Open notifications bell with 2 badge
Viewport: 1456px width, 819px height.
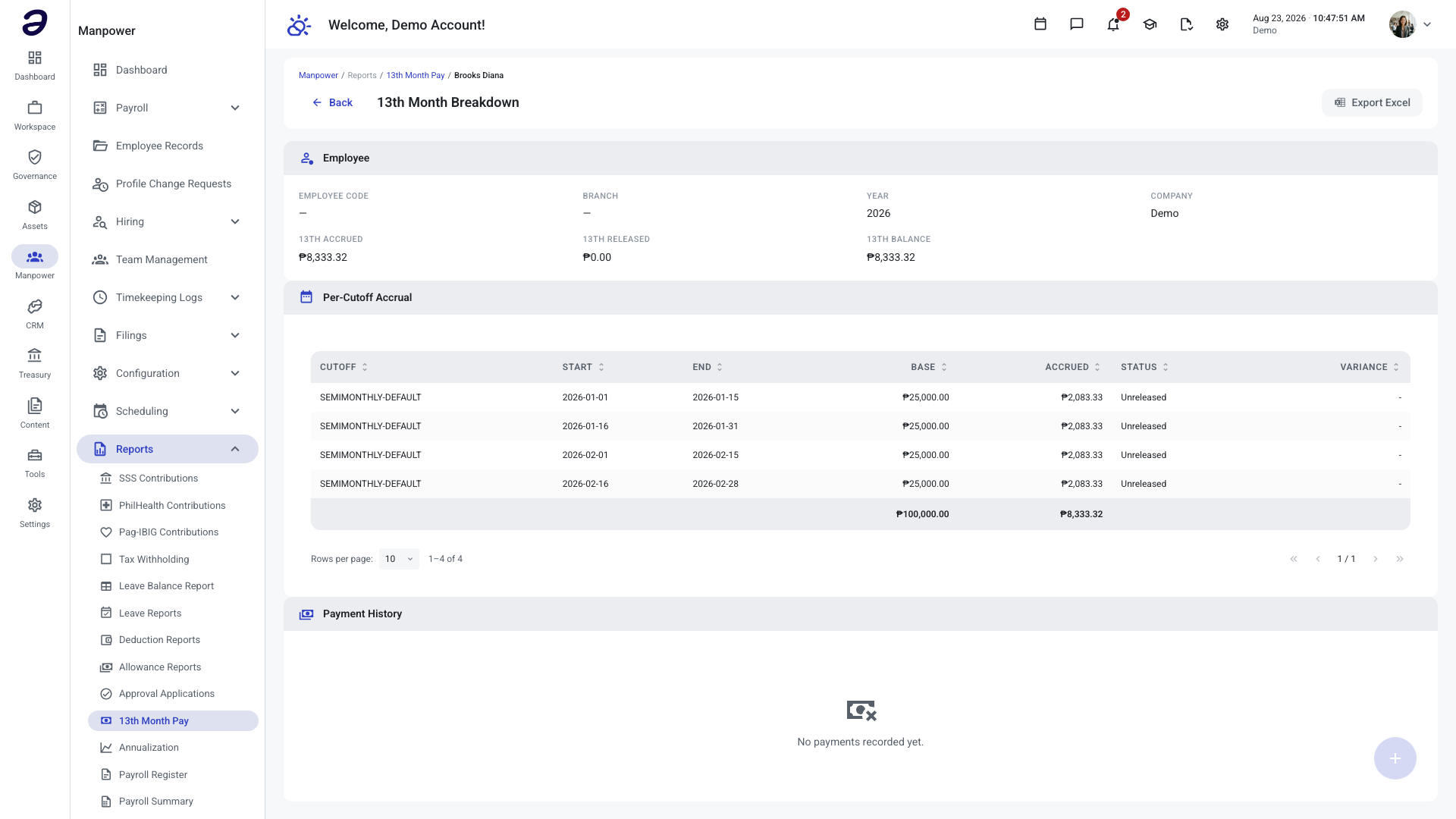1113,24
